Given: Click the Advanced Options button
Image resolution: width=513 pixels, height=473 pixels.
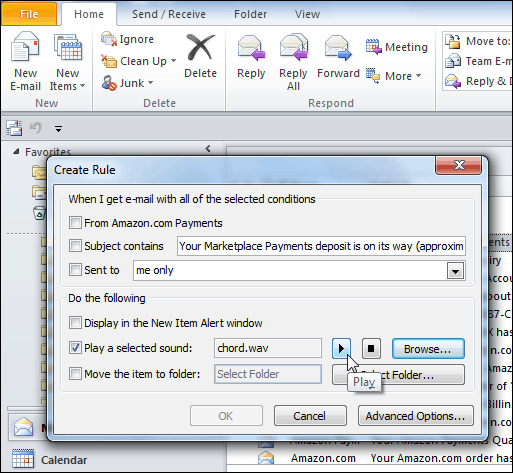Looking at the screenshot, I should point(416,416).
